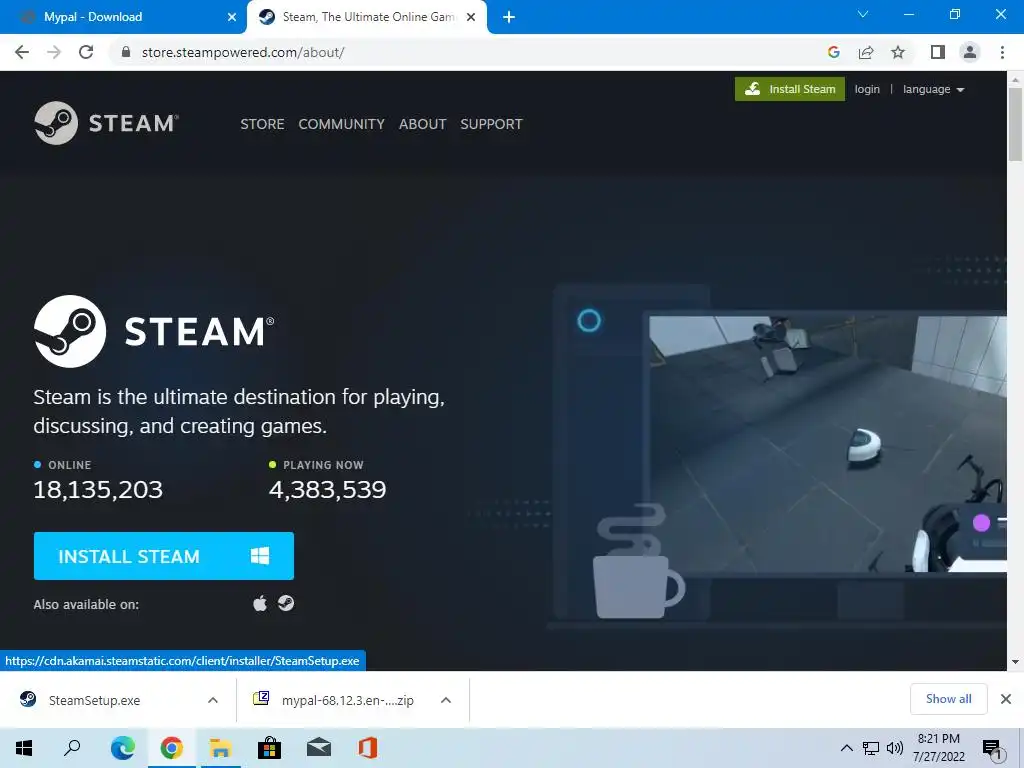Open the ABOUT menu item
The height and width of the screenshot is (768, 1024).
423,124
